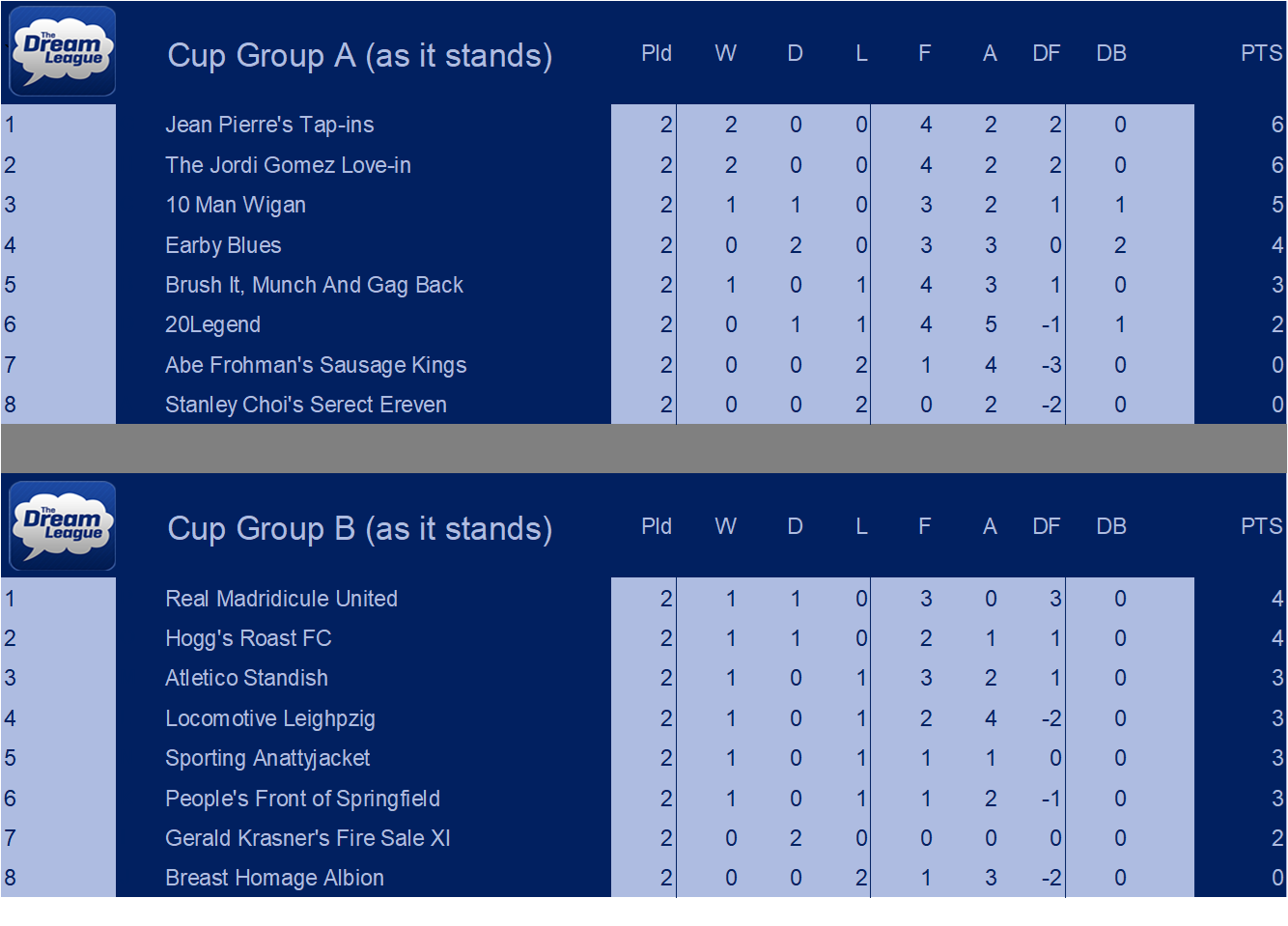Screen dimensions: 1288x926
Task: Click the DF column header in Group B
Action: coord(1047,526)
